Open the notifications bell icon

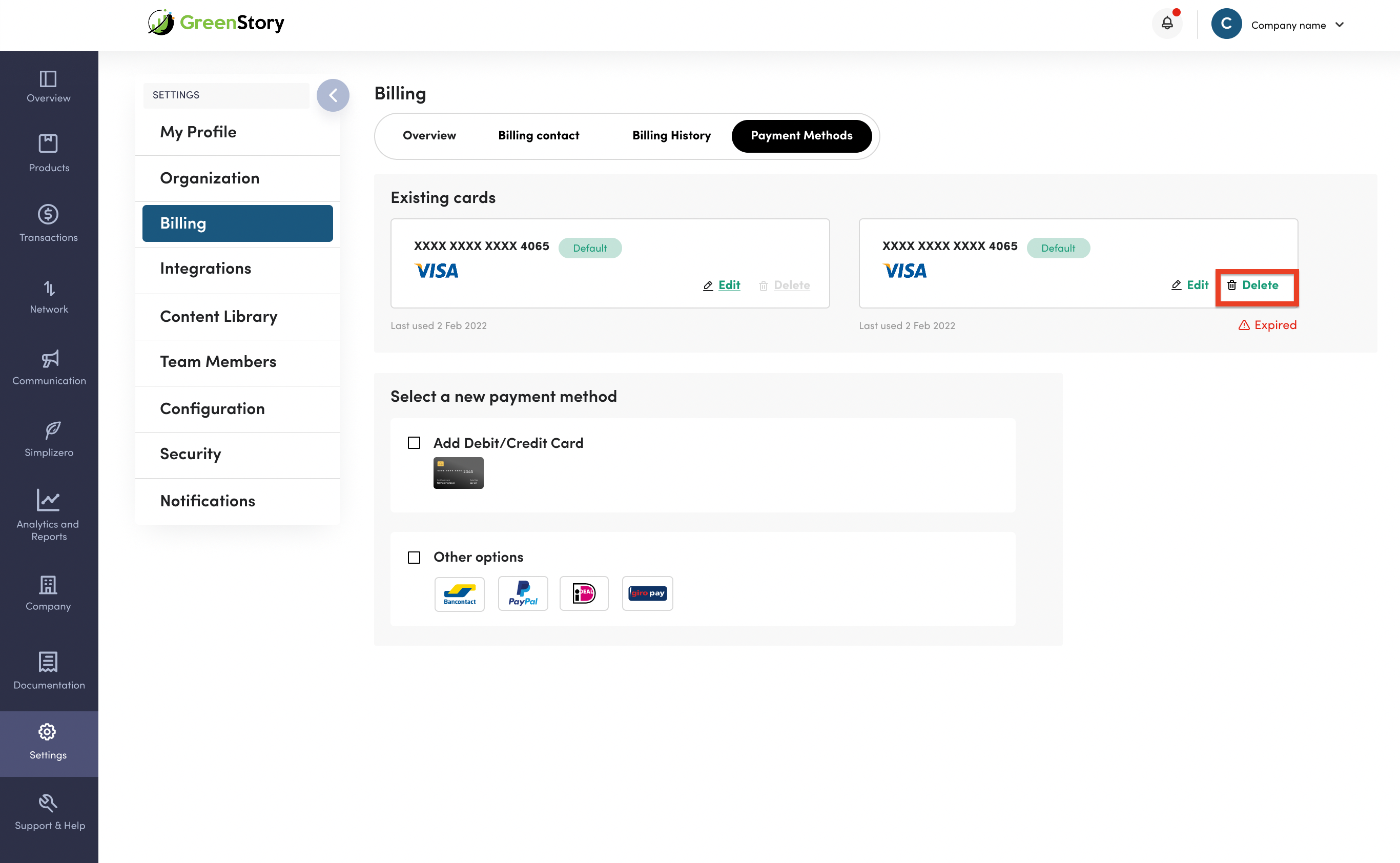coord(1166,24)
